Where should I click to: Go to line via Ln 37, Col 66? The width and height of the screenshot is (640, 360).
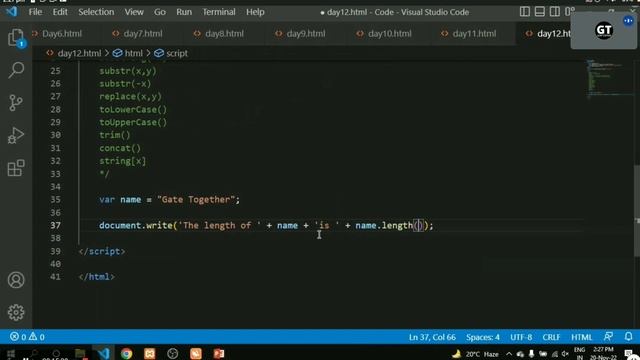(432, 337)
